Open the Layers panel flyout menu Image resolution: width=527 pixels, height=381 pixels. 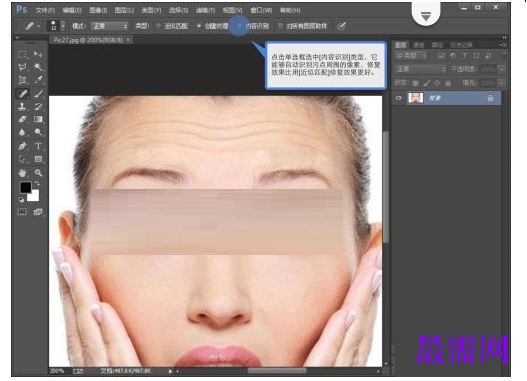pos(503,45)
